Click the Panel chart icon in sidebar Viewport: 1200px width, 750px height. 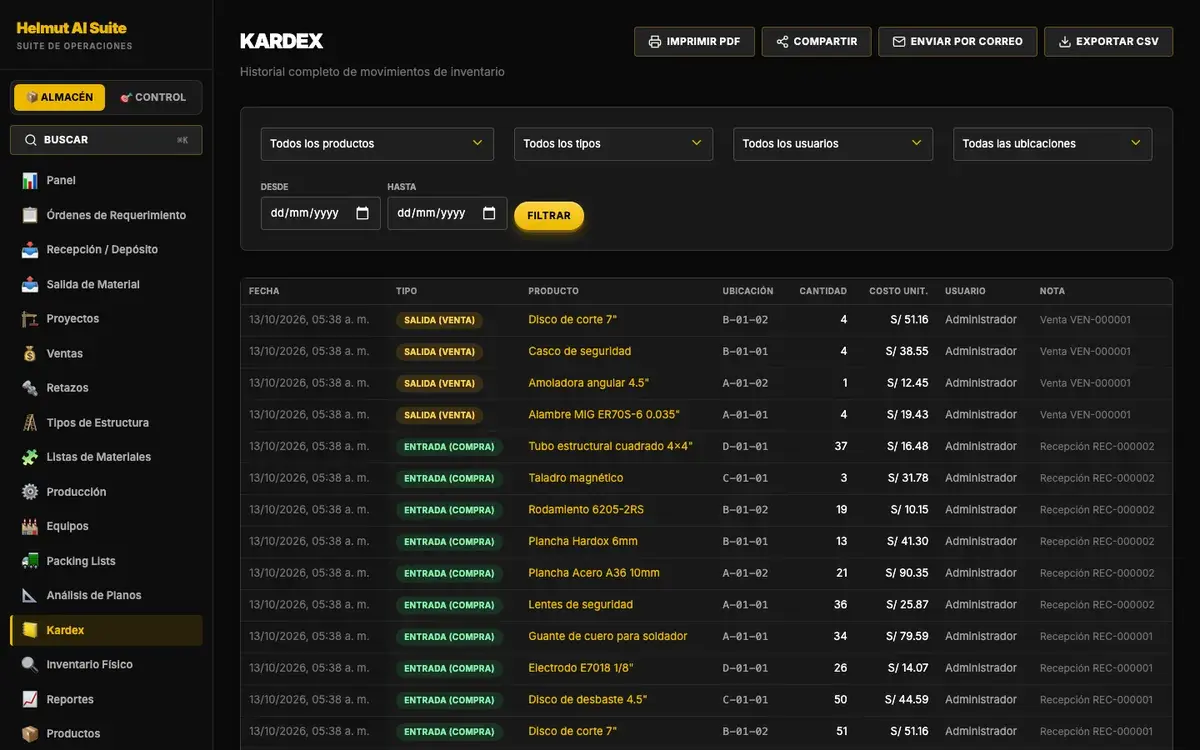point(29,181)
